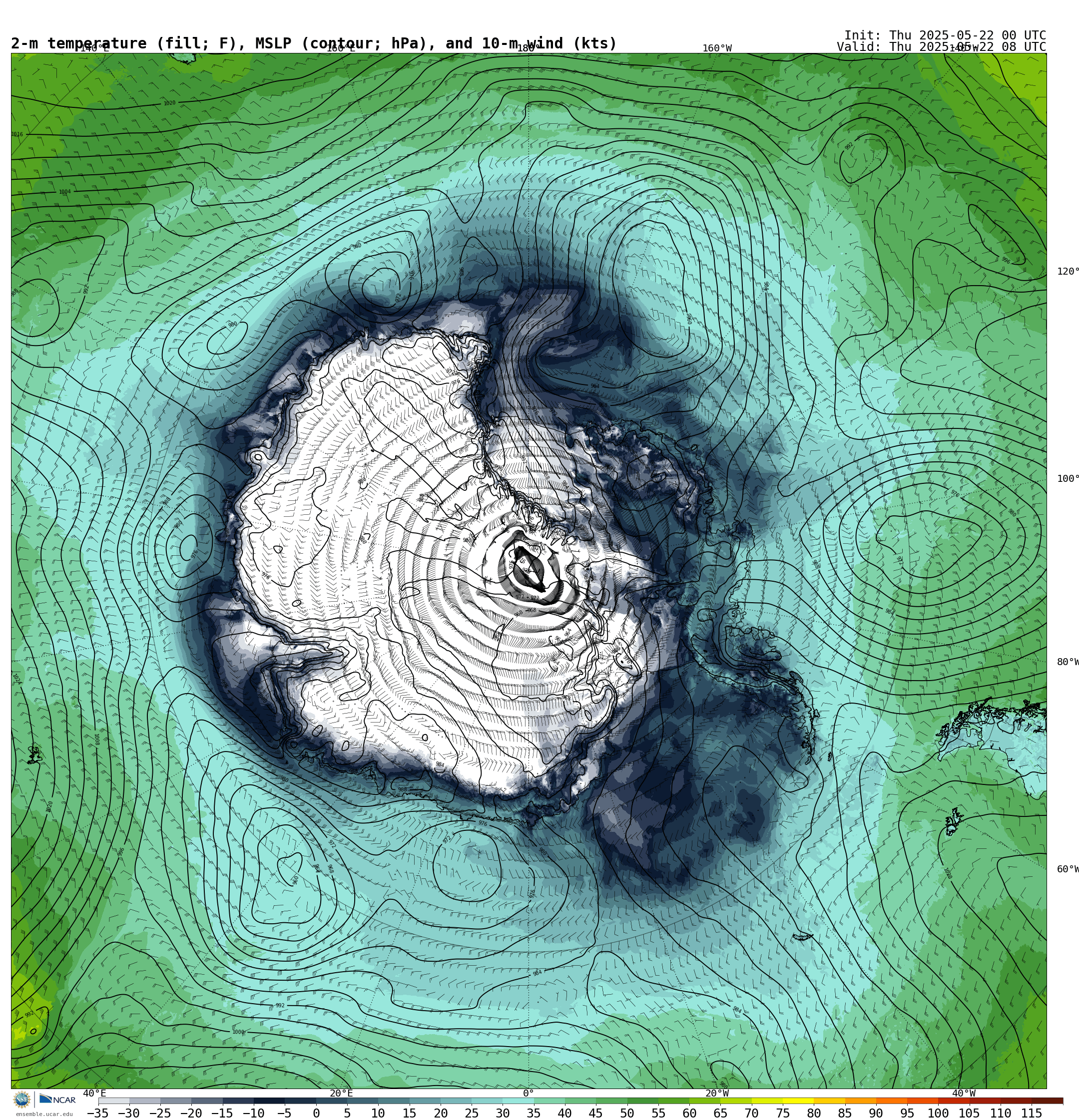The height and width of the screenshot is (1120, 1079).
Task: Pick the darkest navy swatch between -10 and -5
Action: pyautogui.click(x=269, y=1101)
